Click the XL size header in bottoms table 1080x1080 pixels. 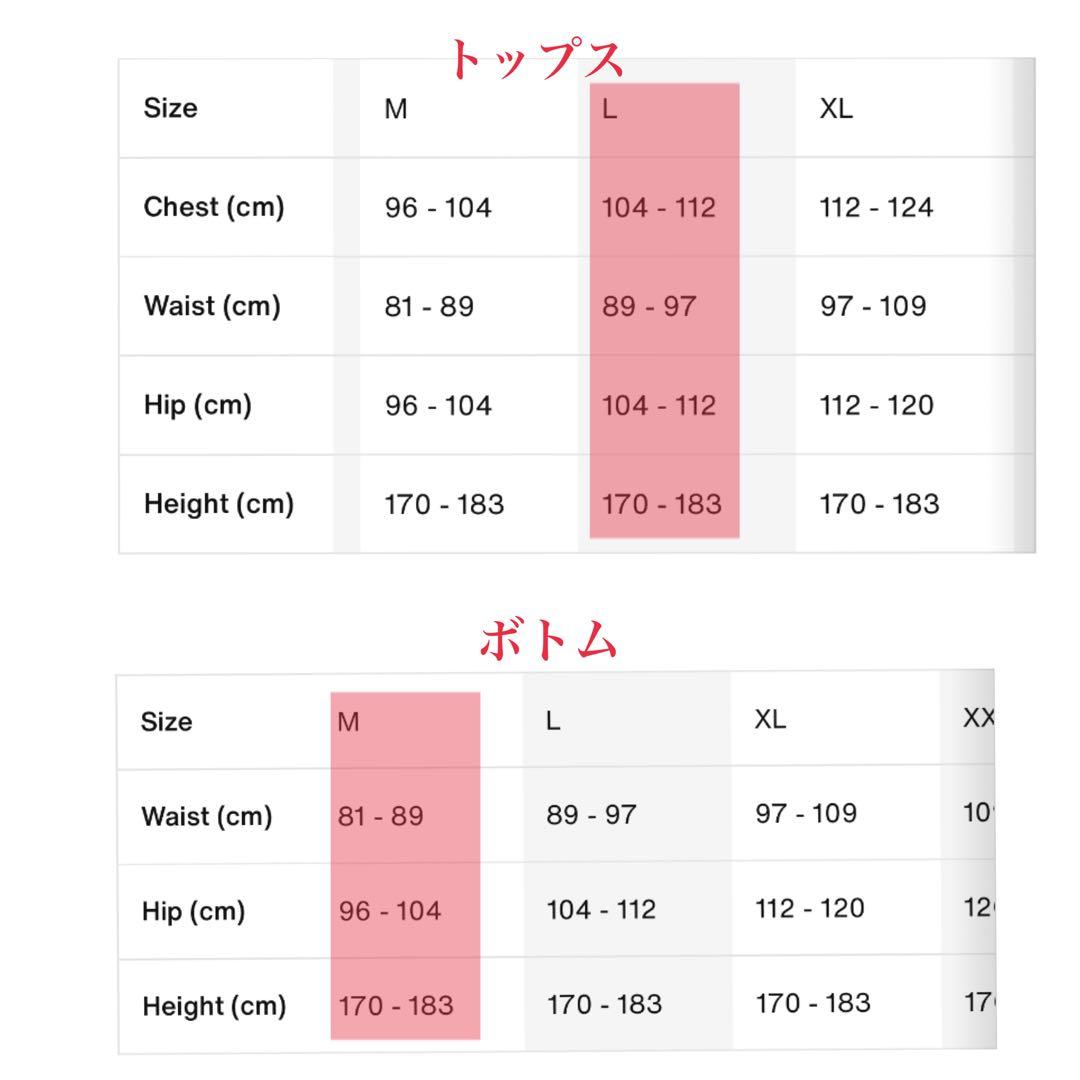[x=771, y=720]
